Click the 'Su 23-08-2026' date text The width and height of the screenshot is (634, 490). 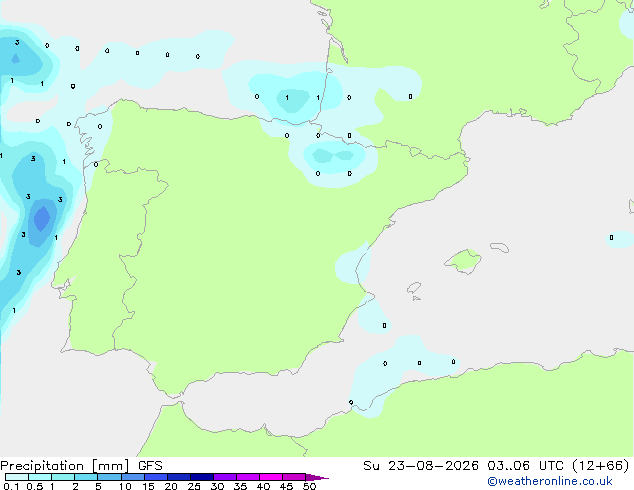[421, 466]
